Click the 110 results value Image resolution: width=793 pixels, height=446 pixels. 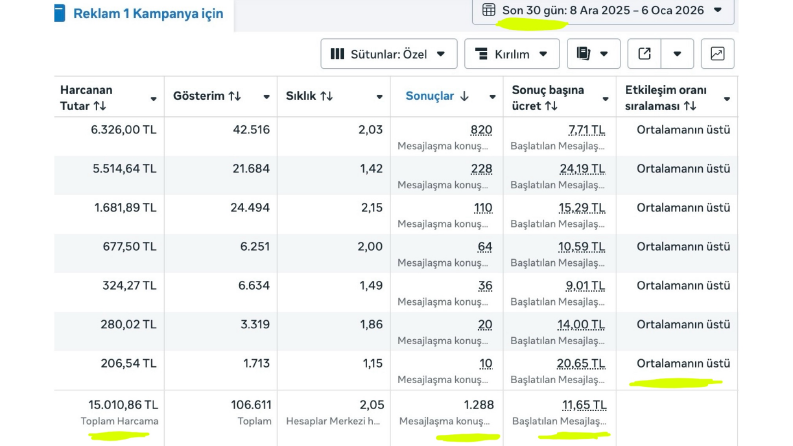pos(483,208)
